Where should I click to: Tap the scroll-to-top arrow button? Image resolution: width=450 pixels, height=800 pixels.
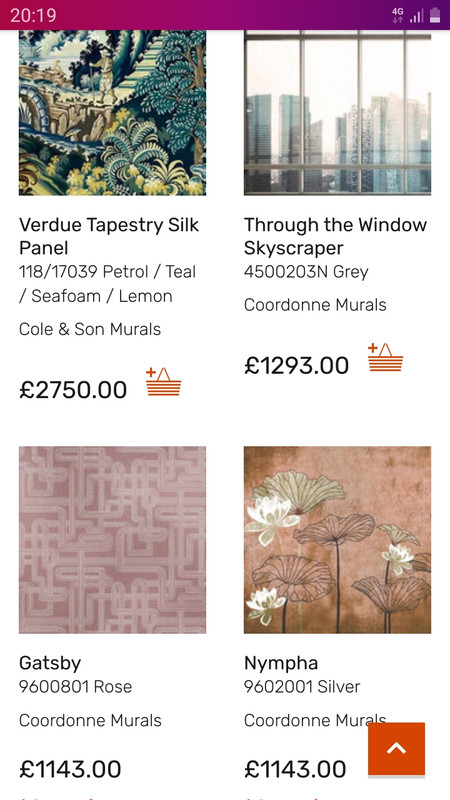tap(396, 748)
